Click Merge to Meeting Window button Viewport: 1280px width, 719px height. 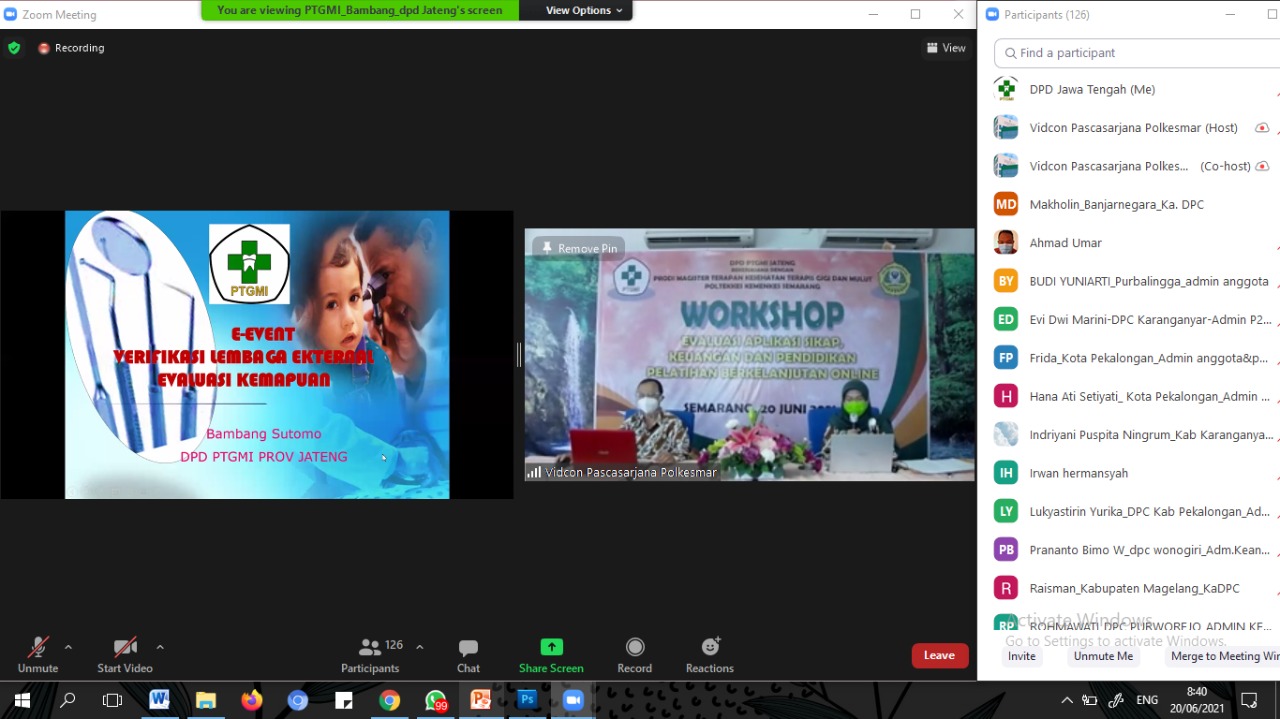click(x=1224, y=656)
